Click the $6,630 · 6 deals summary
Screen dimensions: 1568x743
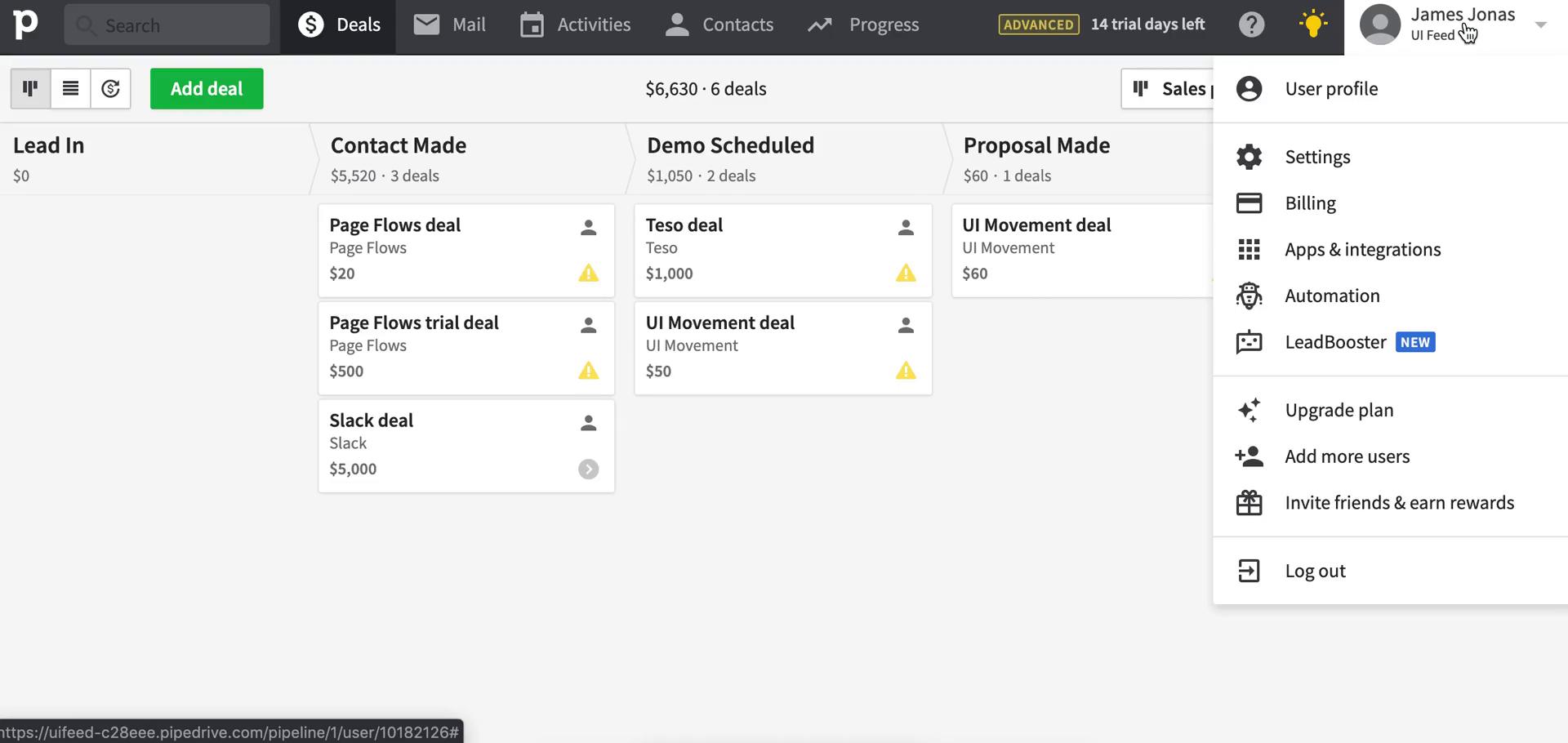706,89
